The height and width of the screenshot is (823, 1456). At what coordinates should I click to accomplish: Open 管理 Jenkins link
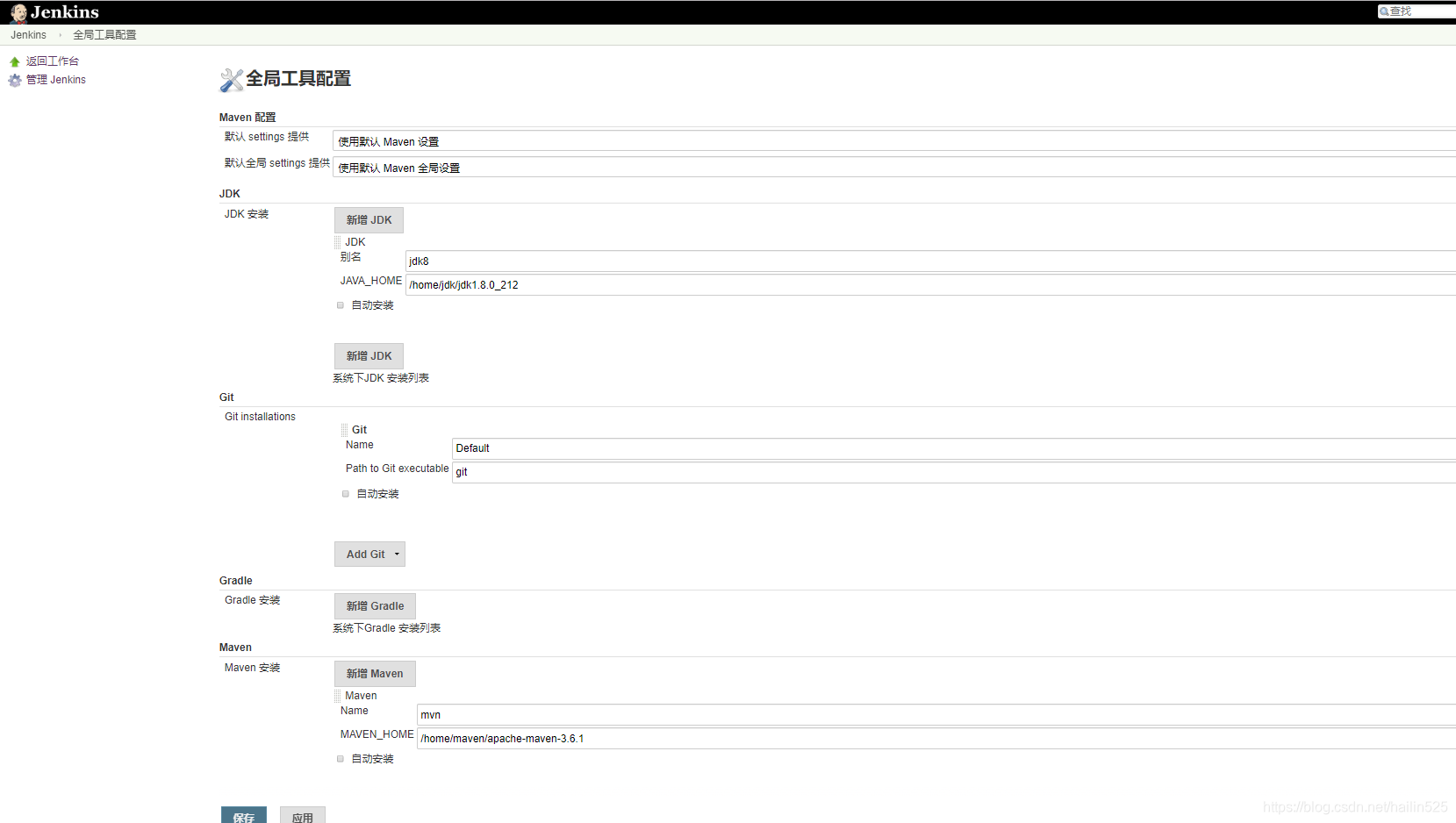(56, 80)
